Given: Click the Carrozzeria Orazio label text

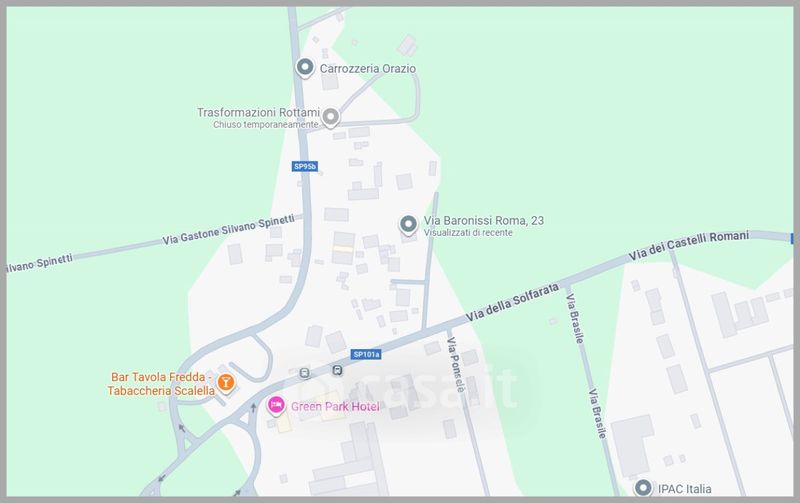Looking at the screenshot, I should [368, 68].
